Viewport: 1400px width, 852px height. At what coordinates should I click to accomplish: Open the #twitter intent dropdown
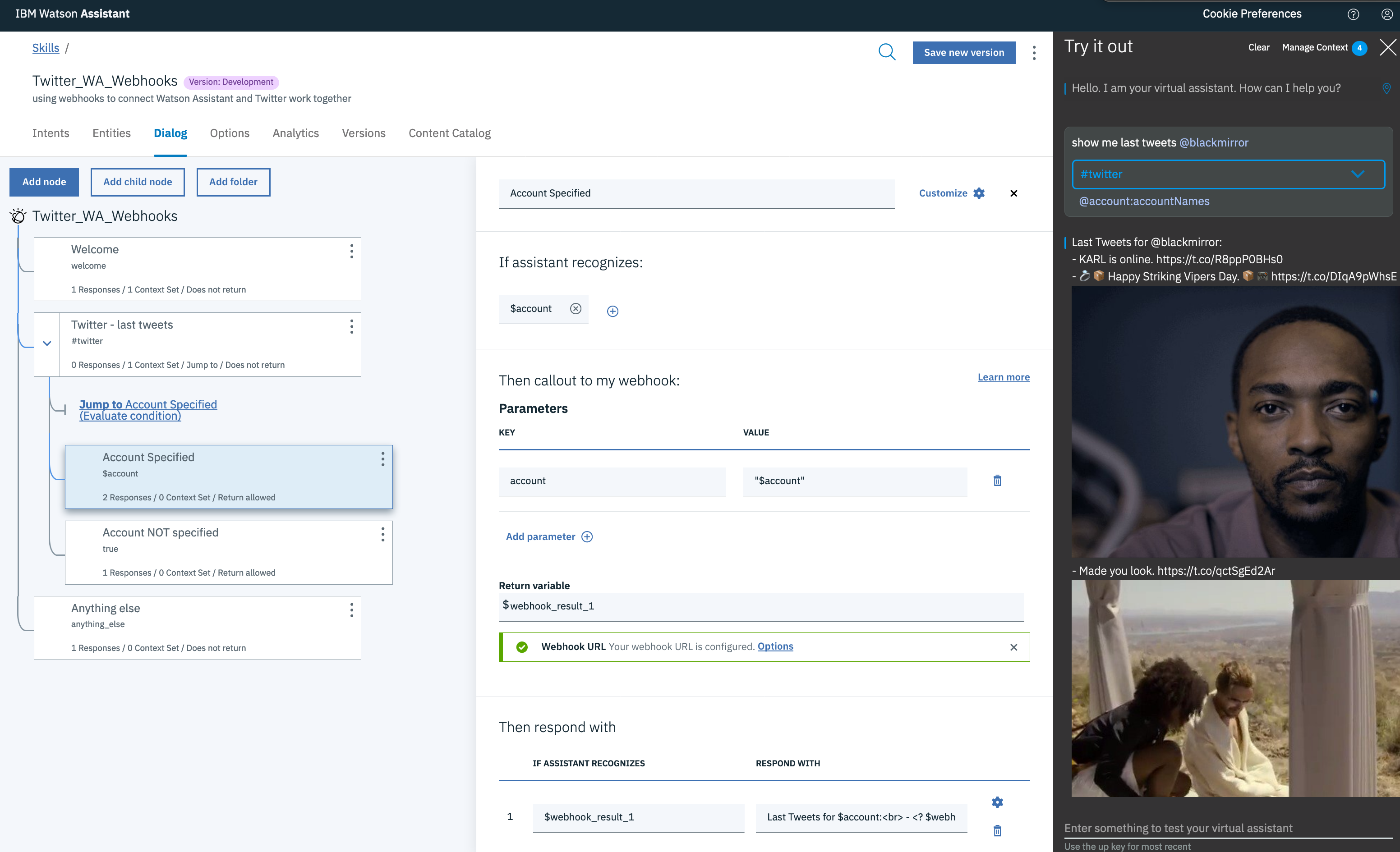(1229, 174)
